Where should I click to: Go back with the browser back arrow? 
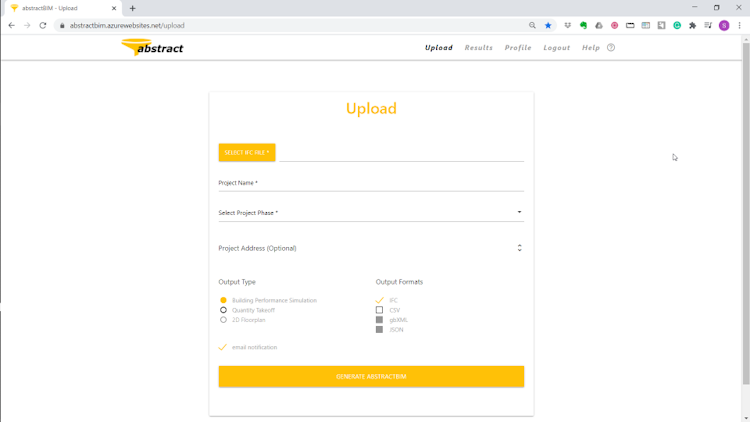[11, 25]
